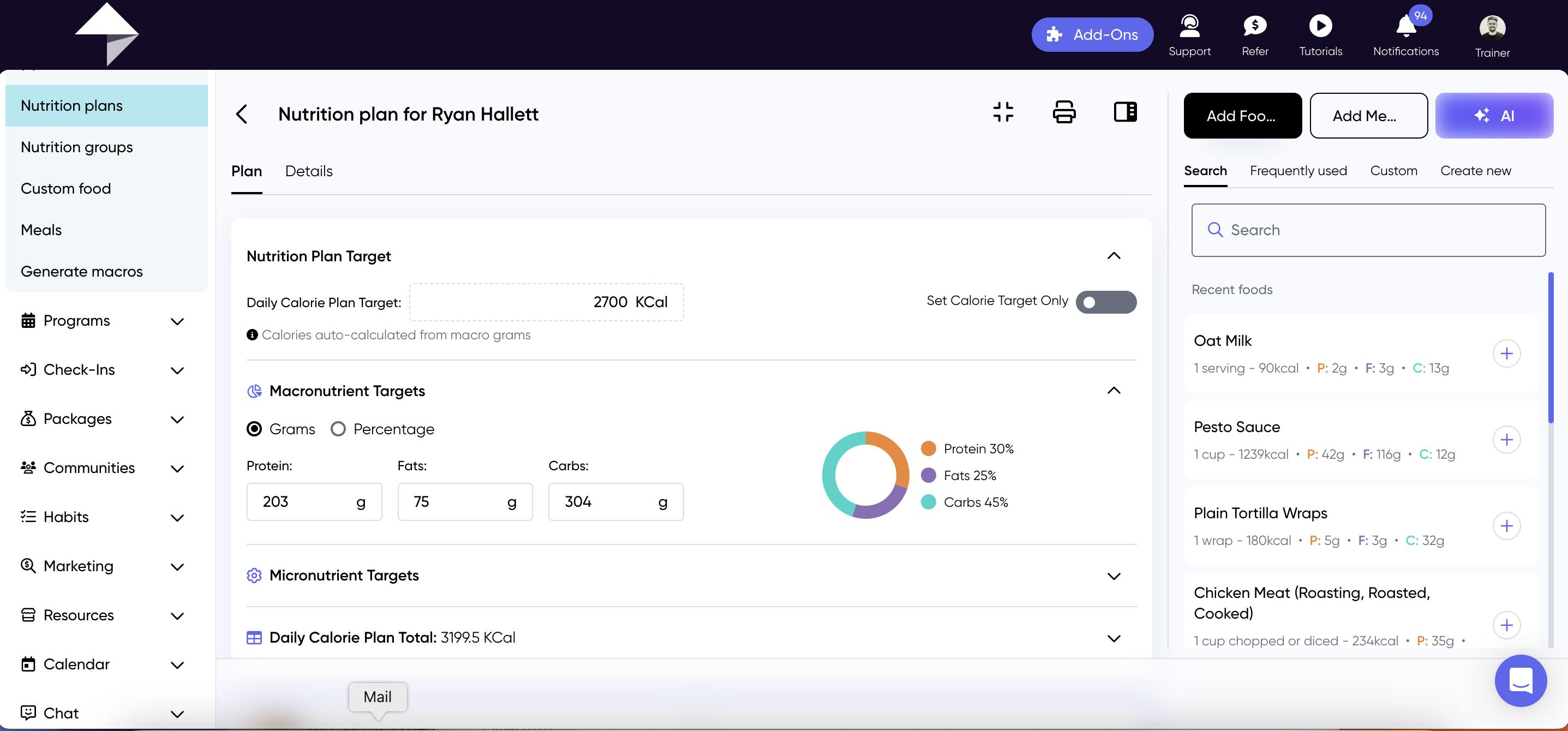Image resolution: width=1568 pixels, height=731 pixels.
Task: Click the app logo in the header
Action: [106, 34]
